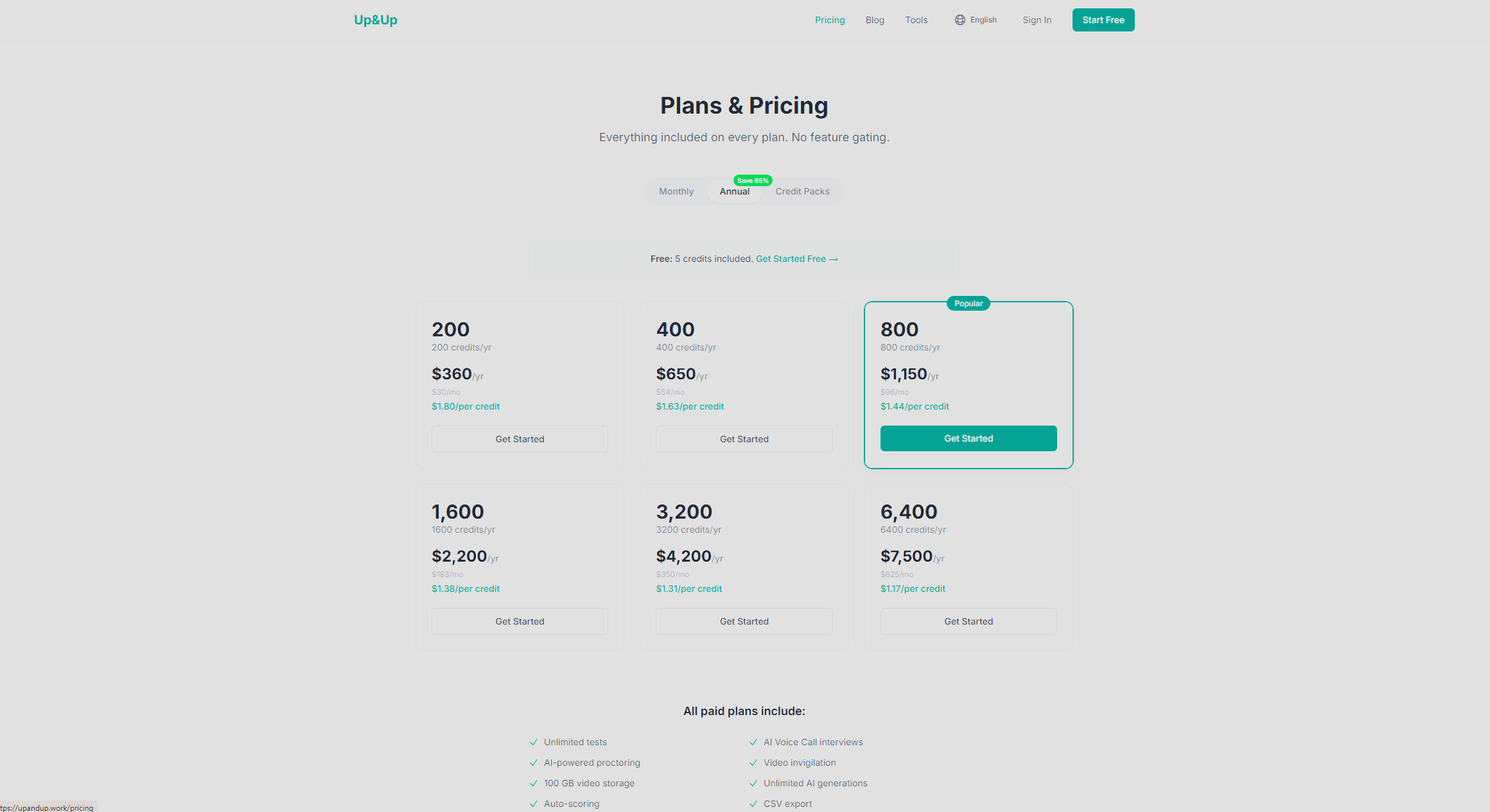This screenshot has height=812, width=1490.
Task: Click the Get Started Free link
Action: pos(796,259)
